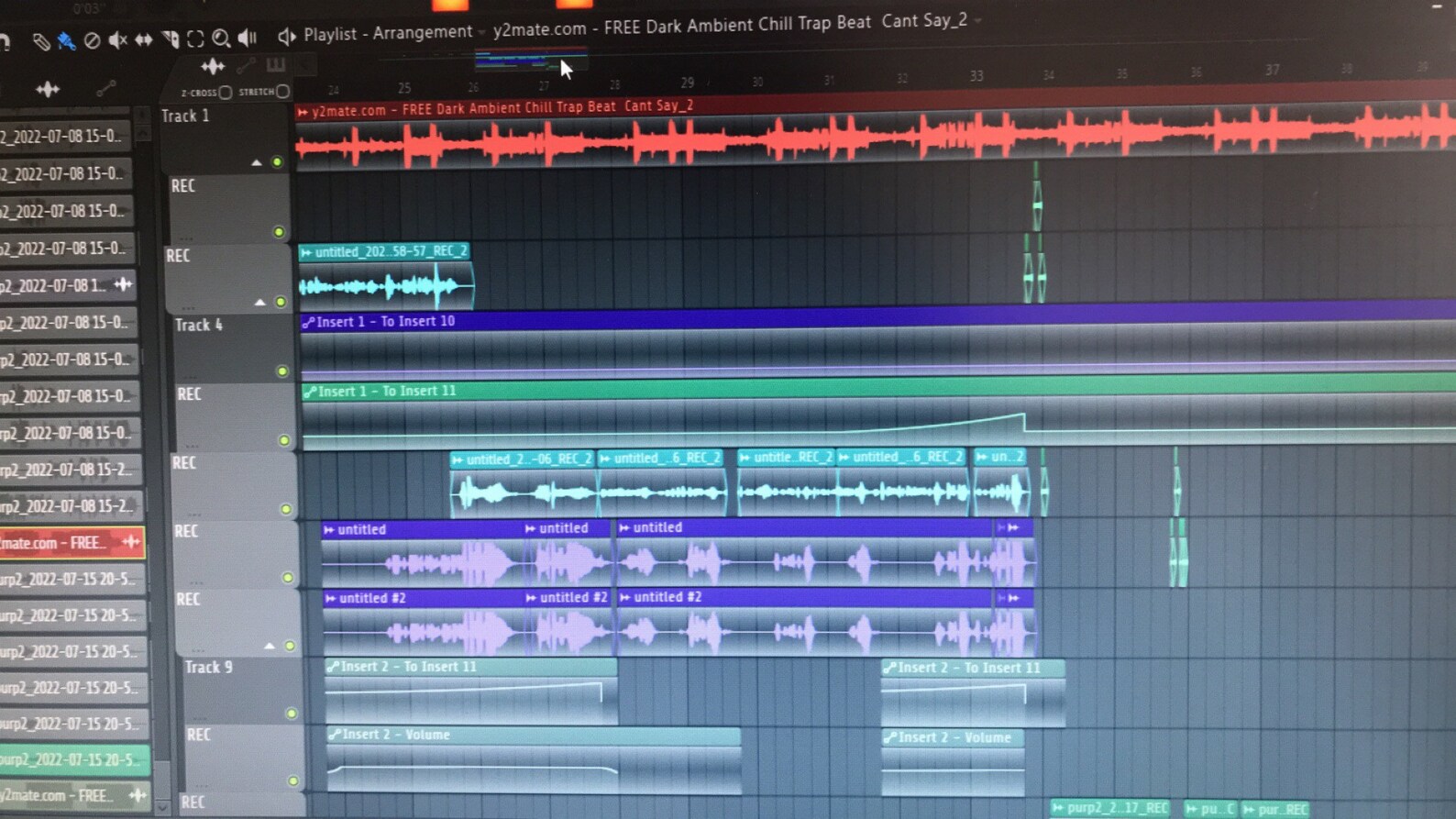Select p2_2022-07-08 1.. picker item
This screenshot has height=819, width=1456.
click(x=68, y=285)
